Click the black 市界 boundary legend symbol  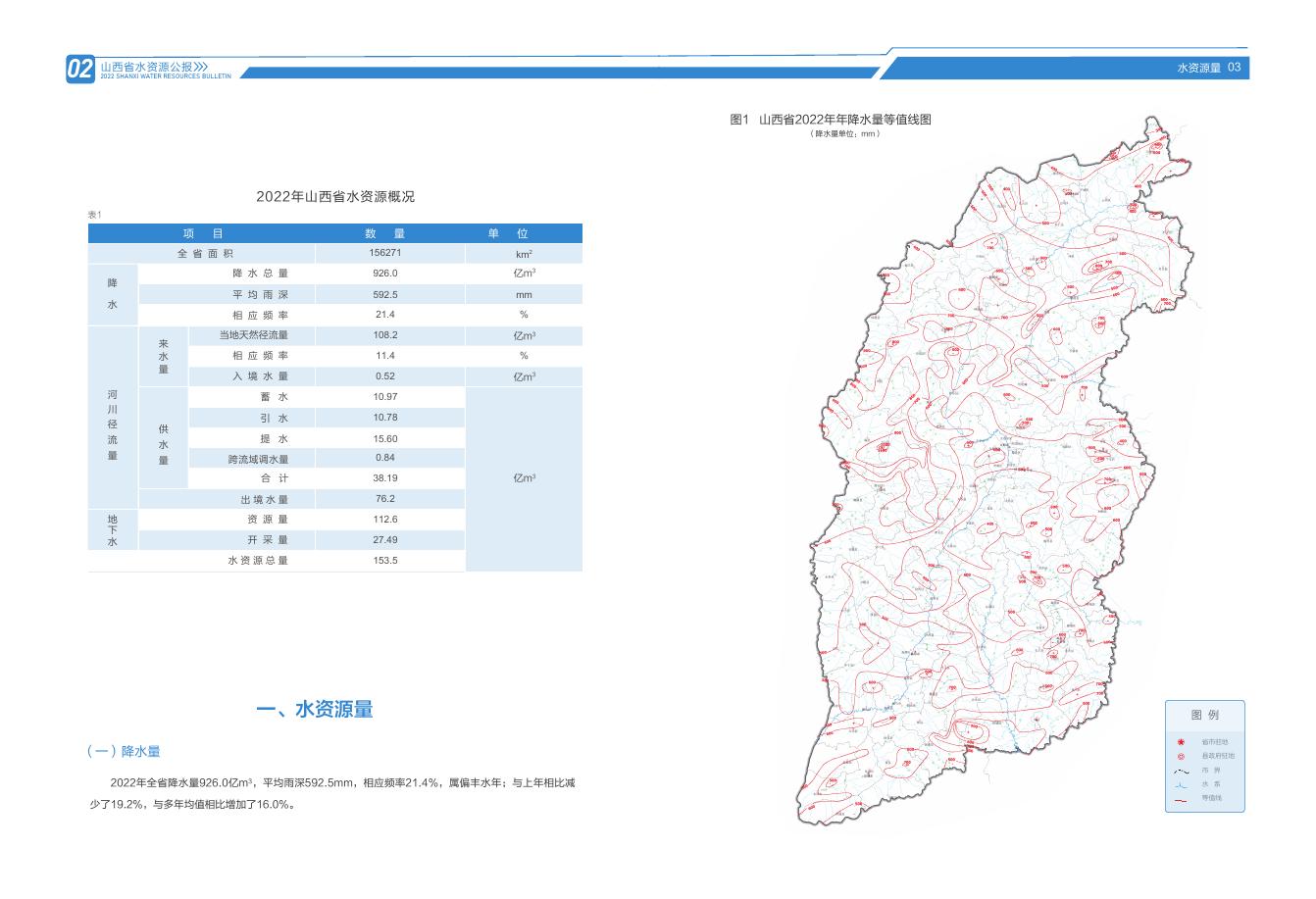coord(1181,771)
